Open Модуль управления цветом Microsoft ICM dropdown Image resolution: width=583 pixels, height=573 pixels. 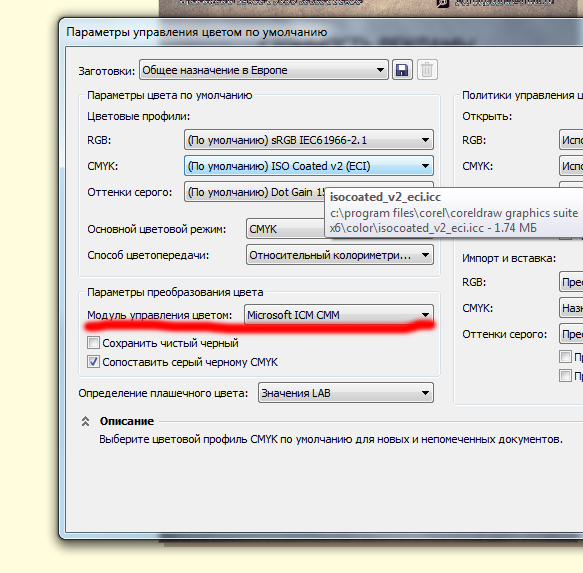tap(339, 315)
